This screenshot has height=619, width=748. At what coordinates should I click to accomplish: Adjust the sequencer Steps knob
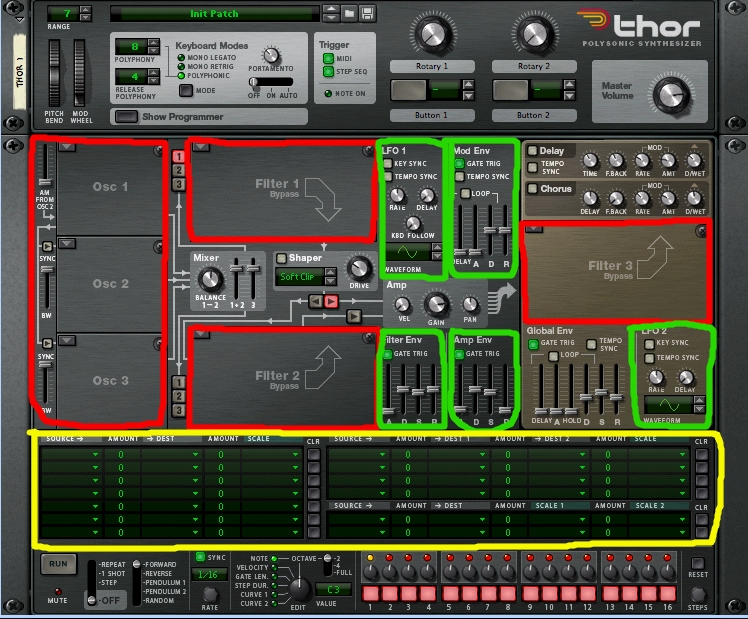(697, 594)
